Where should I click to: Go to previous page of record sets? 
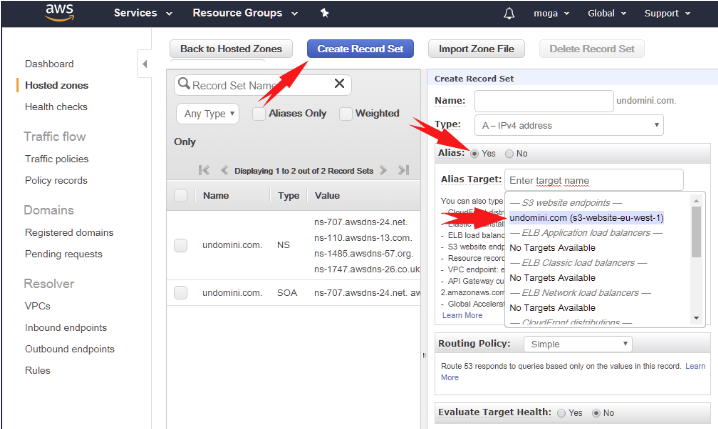click(224, 170)
